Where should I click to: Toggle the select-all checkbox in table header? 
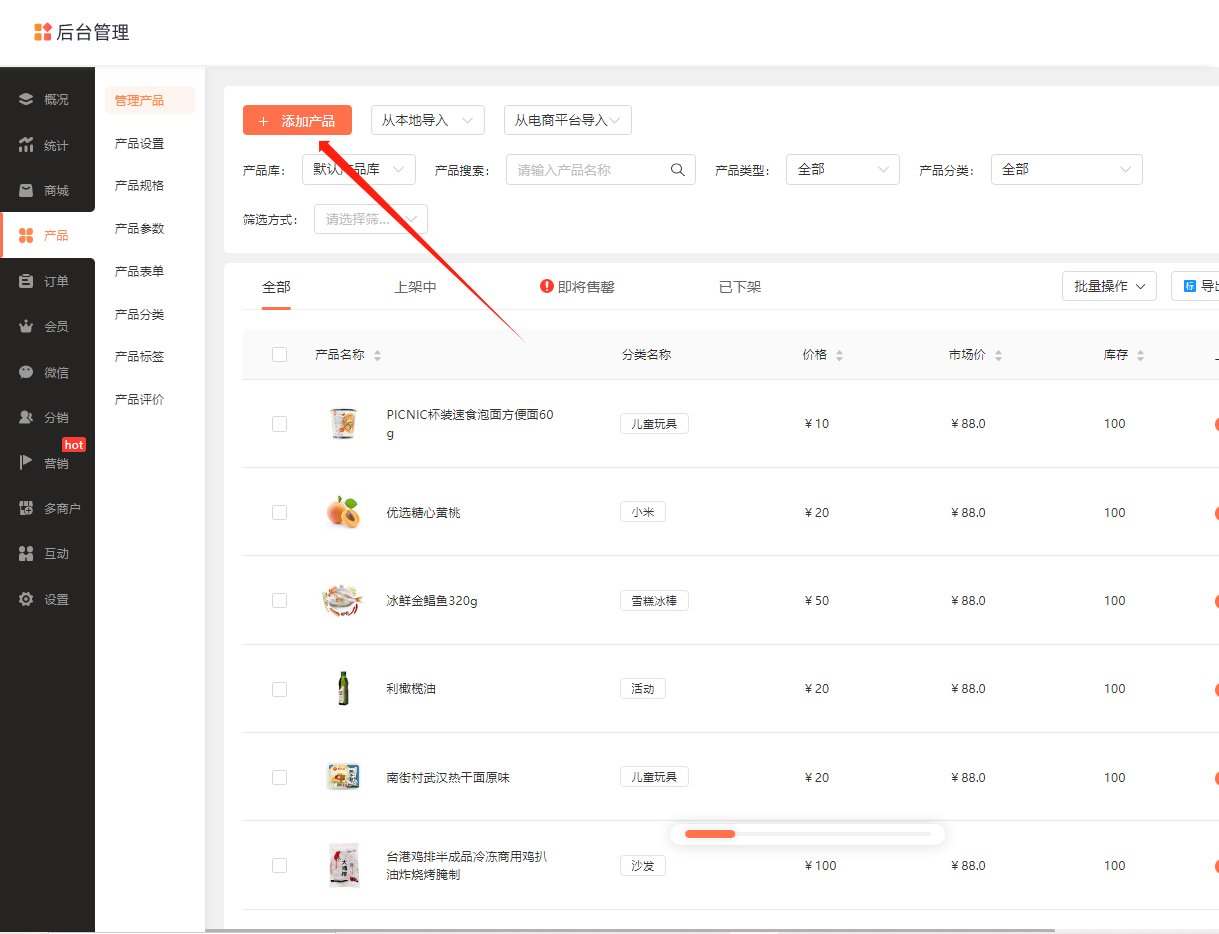tap(279, 354)
